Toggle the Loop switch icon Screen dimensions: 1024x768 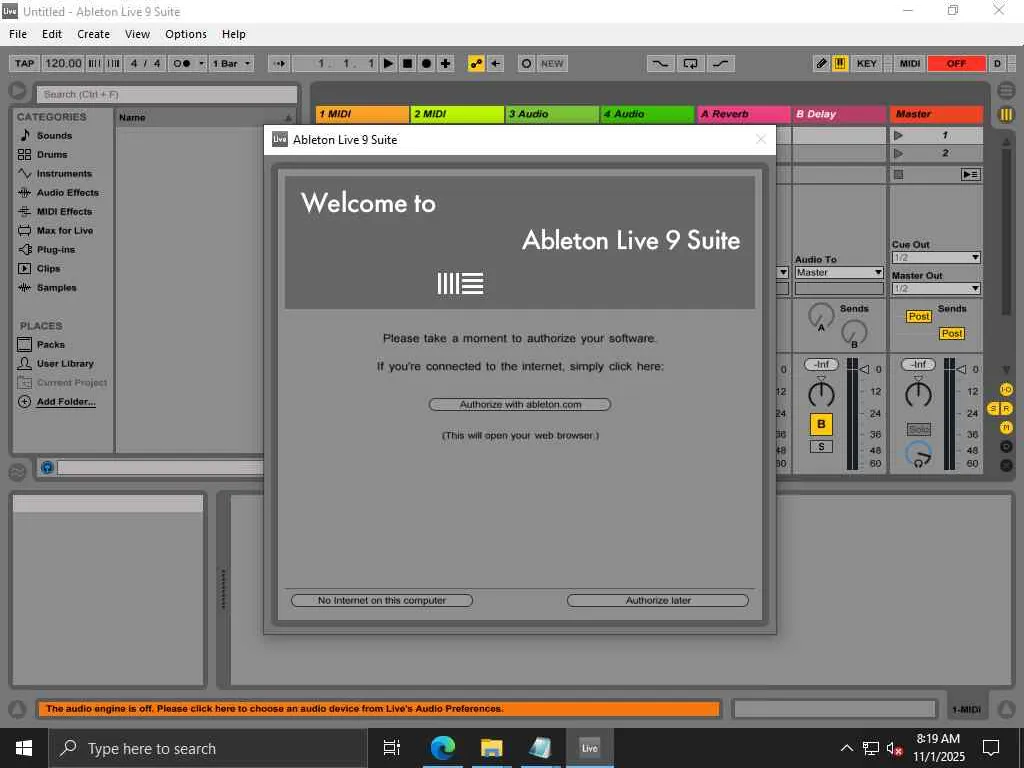coord(690,63)
